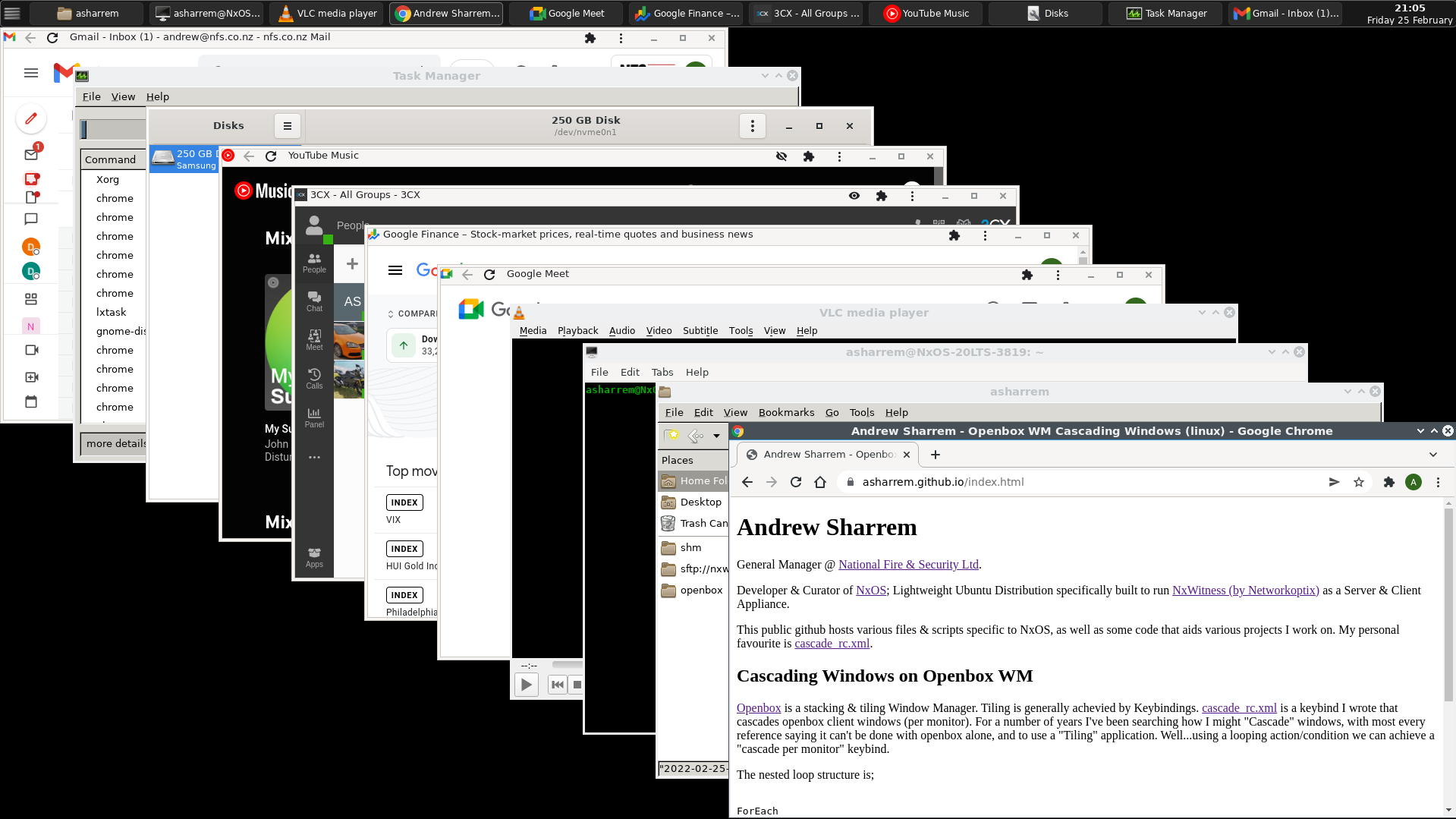Open a new tab with the plus button
The image size is (1456, 819).
point(936,455)
